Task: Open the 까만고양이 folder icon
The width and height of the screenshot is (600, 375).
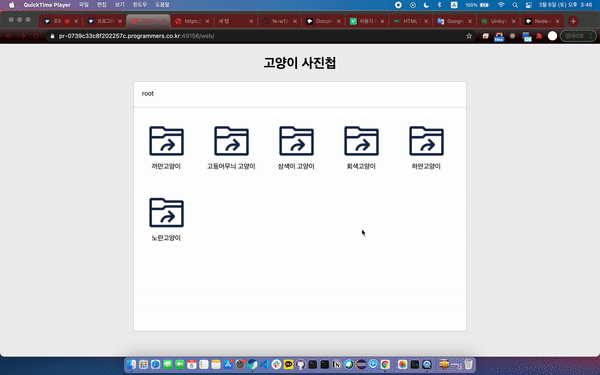Action: coord(166,141)
